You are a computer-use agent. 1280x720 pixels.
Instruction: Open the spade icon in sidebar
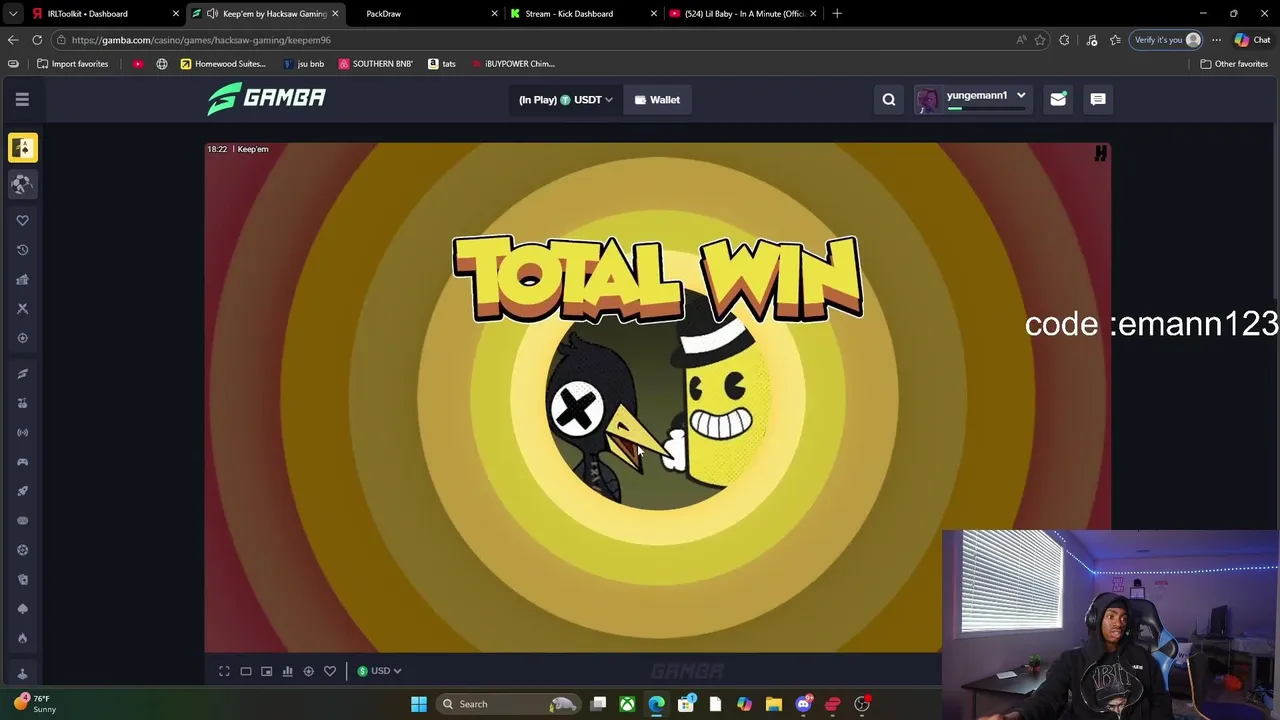(23, 608)
